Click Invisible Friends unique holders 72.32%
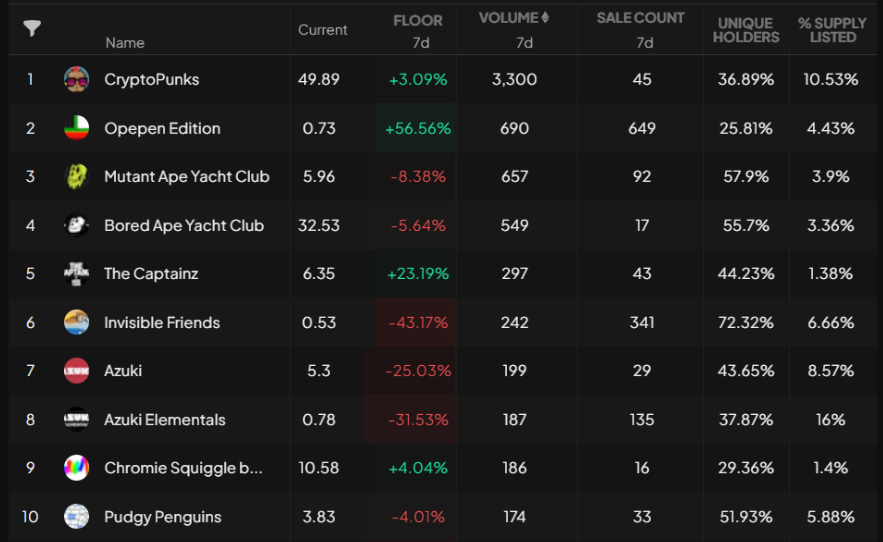The height and width of the screenshot is (542, 883). [x=746, y=322]
